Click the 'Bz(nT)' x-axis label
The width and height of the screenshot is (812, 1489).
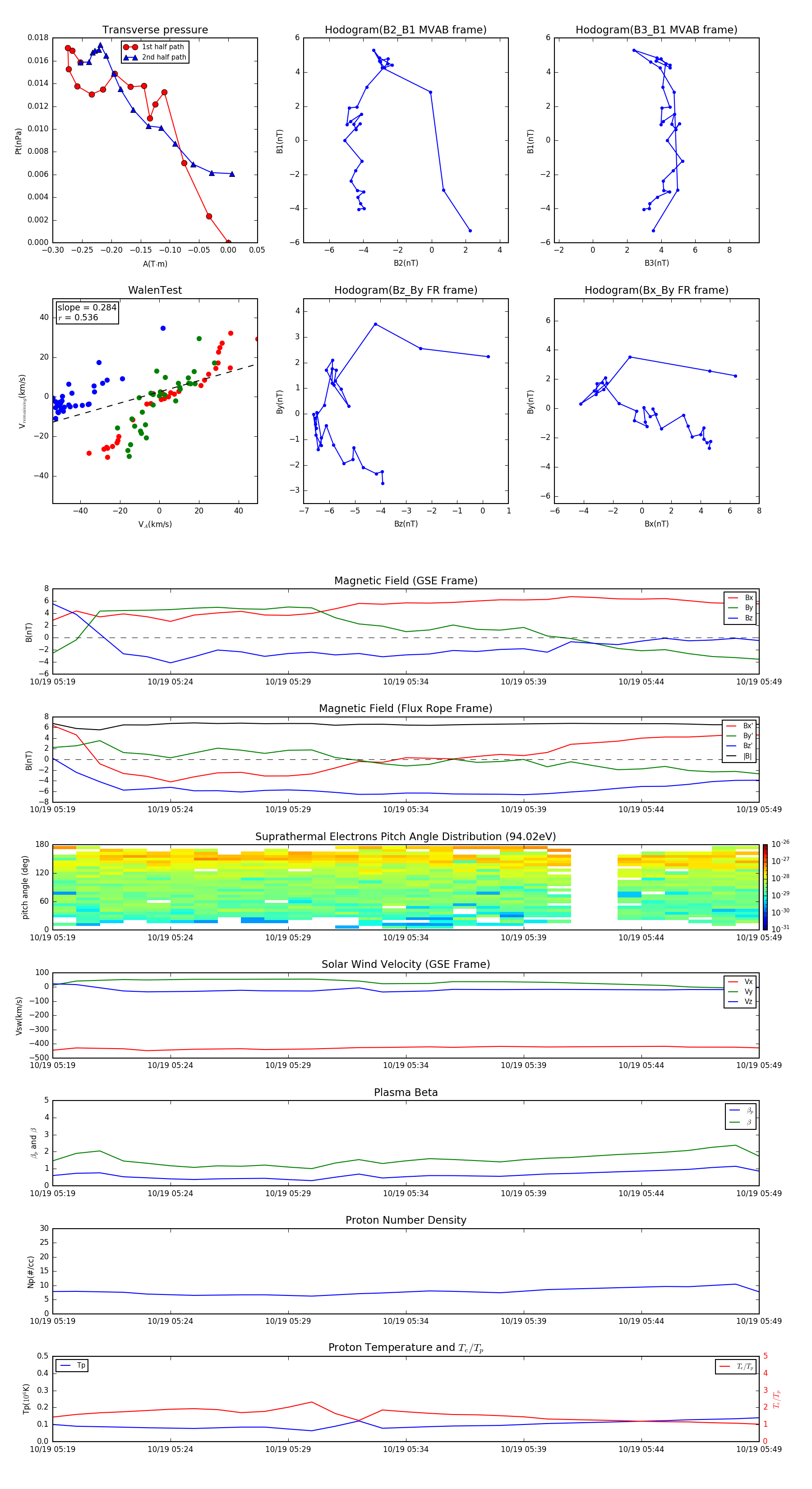pyautogui.click(x=406, y=524)
